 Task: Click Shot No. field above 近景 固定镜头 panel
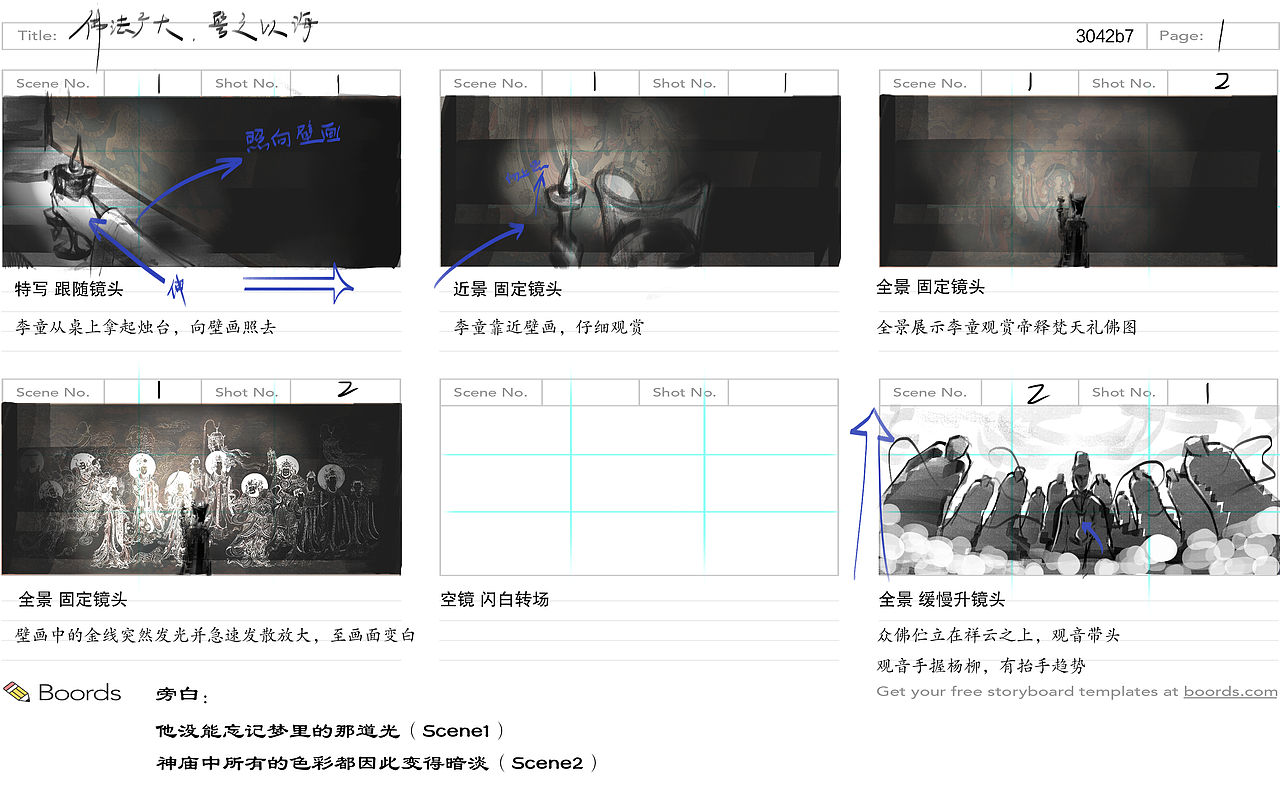[783, 83]
